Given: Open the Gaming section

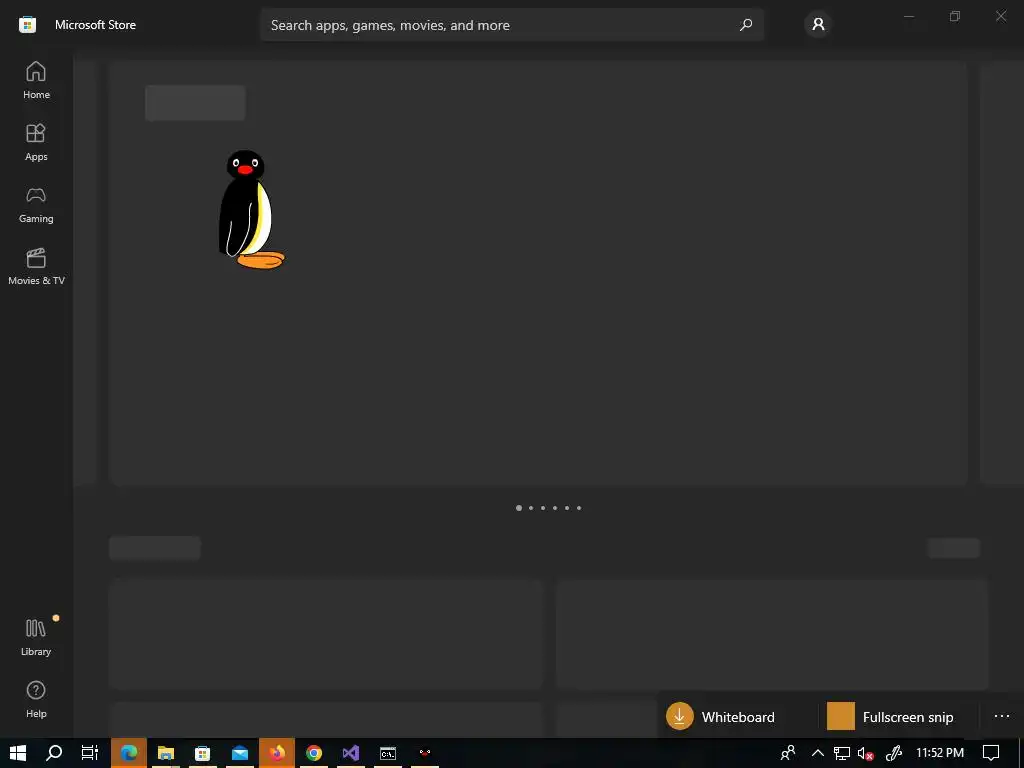Looking at the screenshot, I should click(x=36, y=204).
